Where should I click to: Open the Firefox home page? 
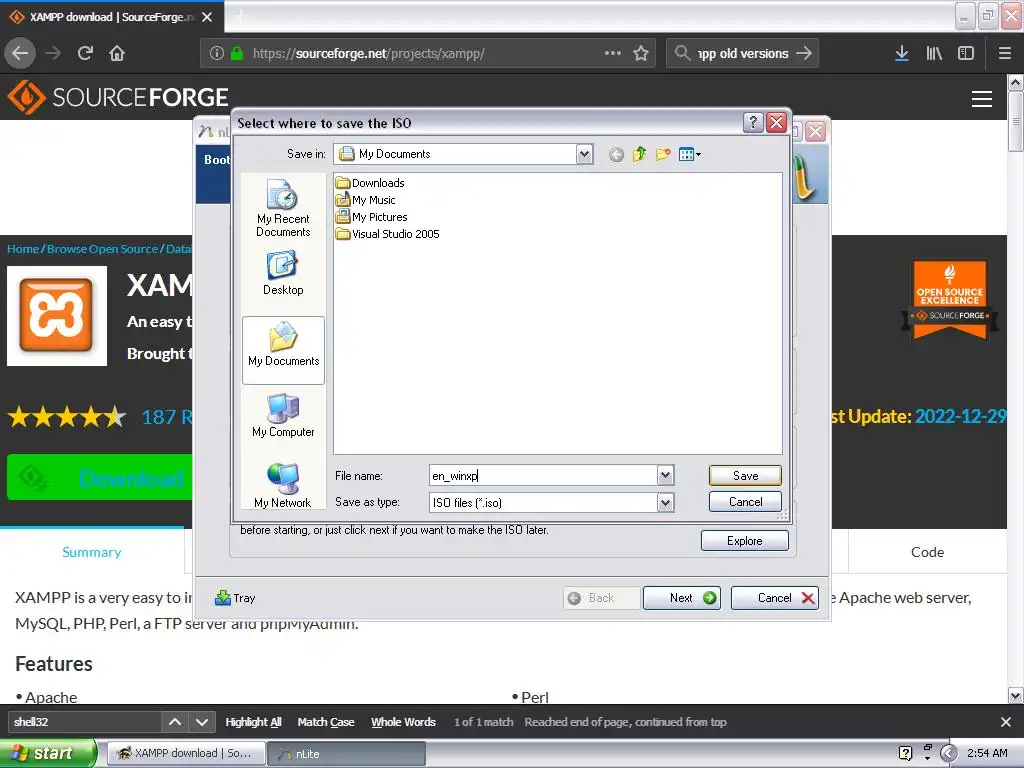pyautogui.click(x=117, y=54)
